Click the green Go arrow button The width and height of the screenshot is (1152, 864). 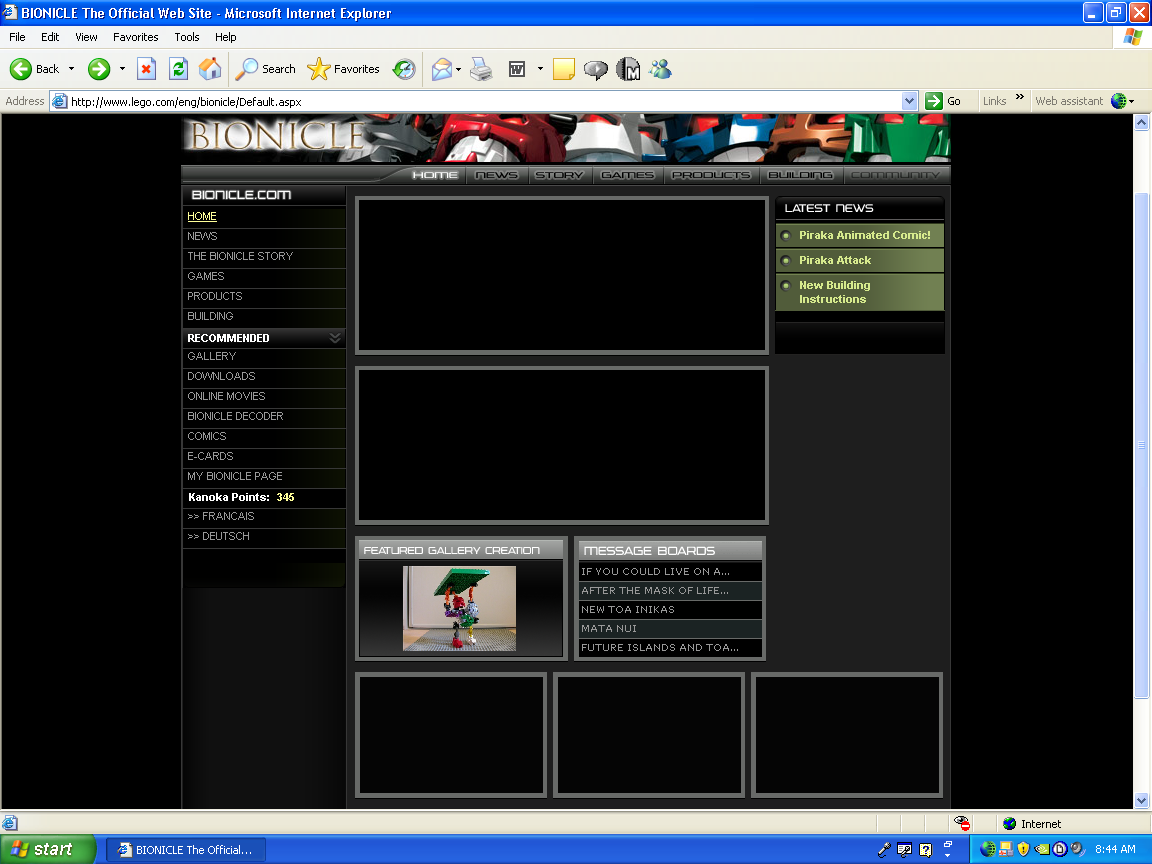[x=934, y=101]
